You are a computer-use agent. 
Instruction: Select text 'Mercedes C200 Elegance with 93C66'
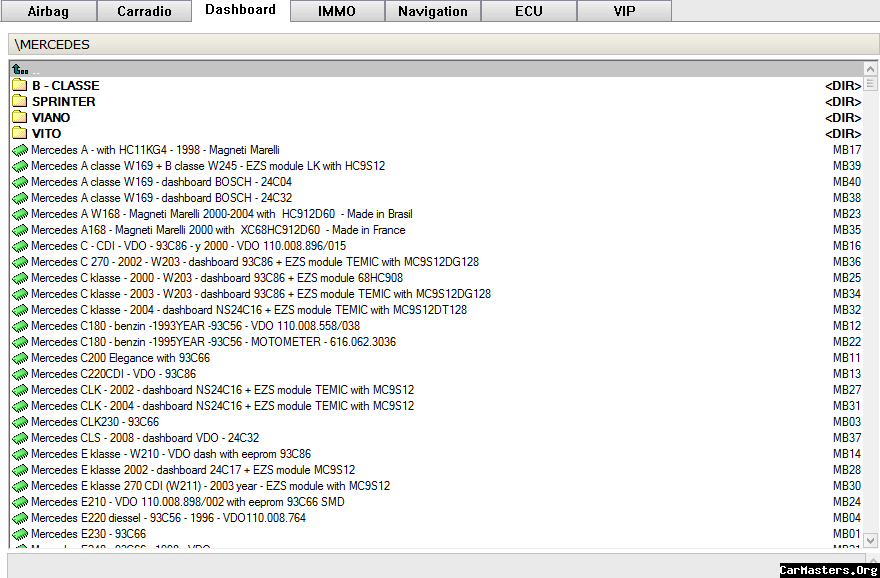click(120, 358)
